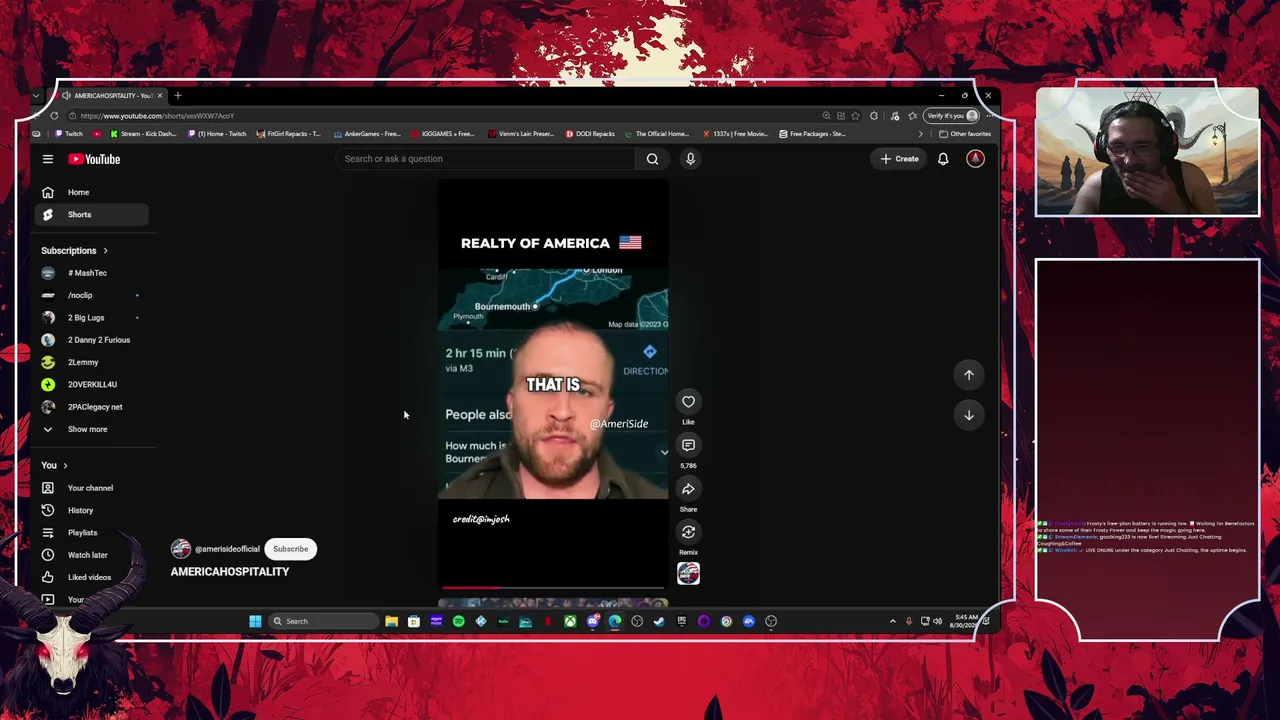1280x720 pixels.
Task: Open a new browser tab
Action: coord(178,96)
